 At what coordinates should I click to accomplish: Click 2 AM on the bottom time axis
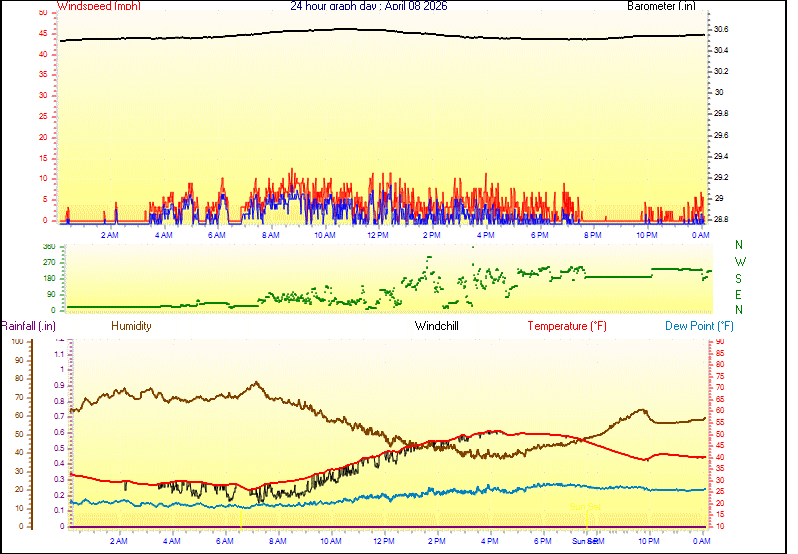[x=119, y=540]
